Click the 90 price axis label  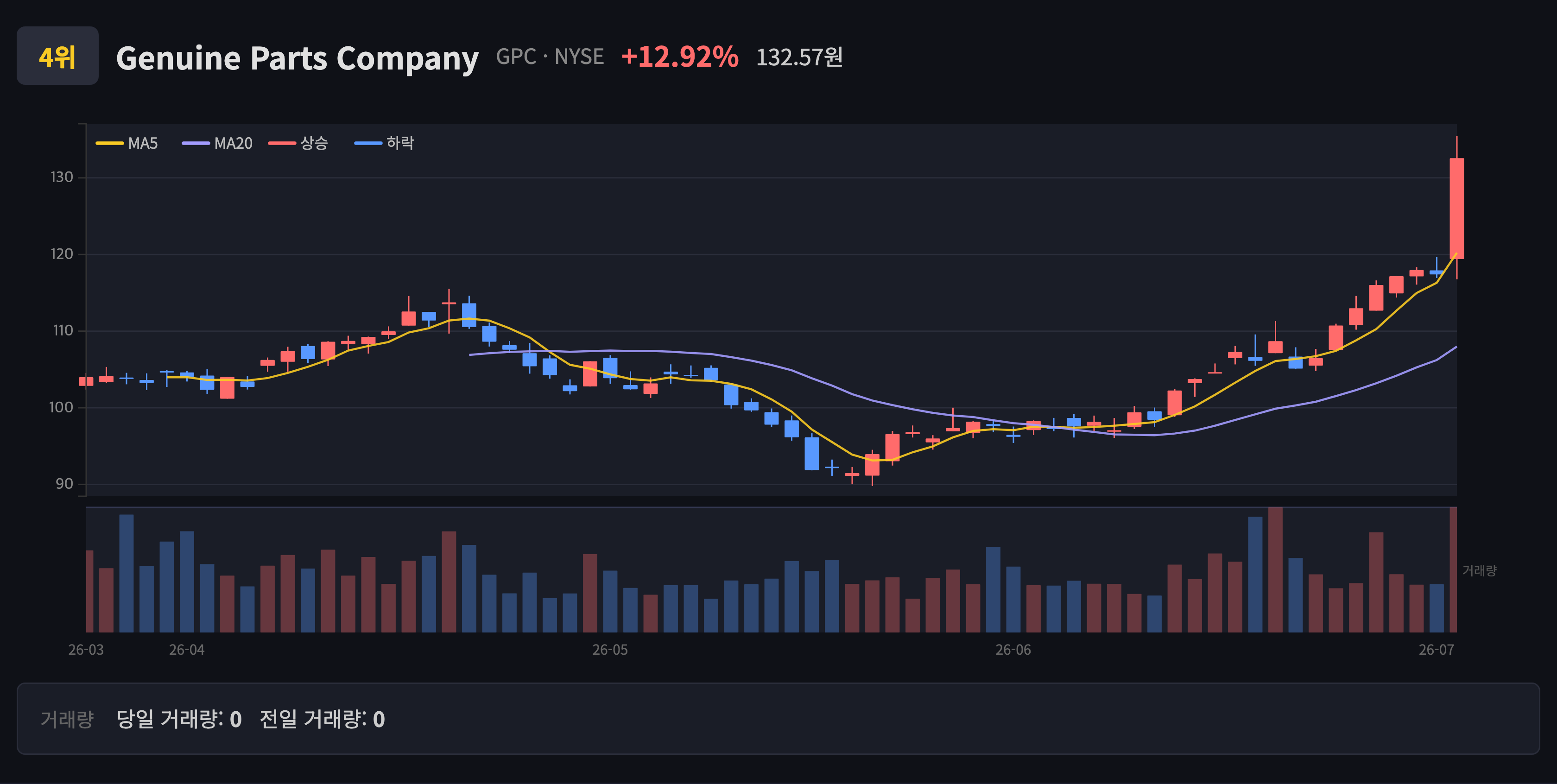(64, 484)
